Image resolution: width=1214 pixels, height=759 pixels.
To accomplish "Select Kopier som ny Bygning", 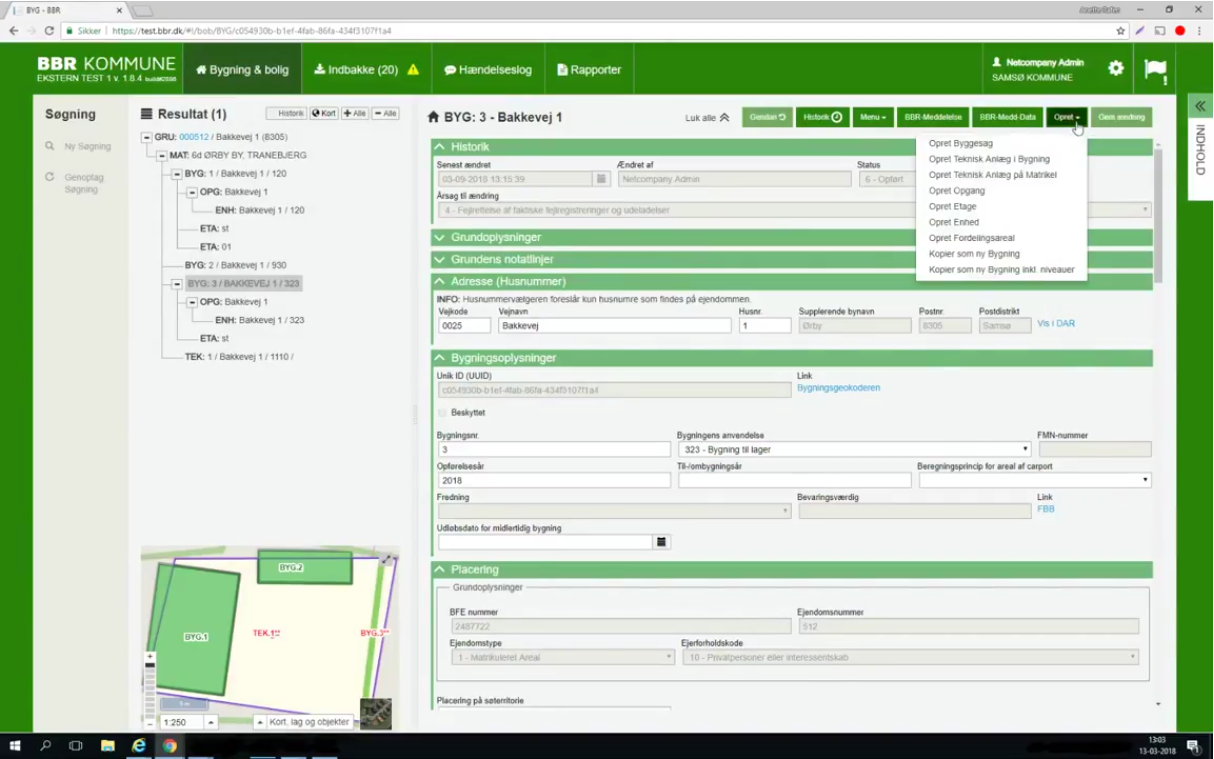I will [974, 254].
